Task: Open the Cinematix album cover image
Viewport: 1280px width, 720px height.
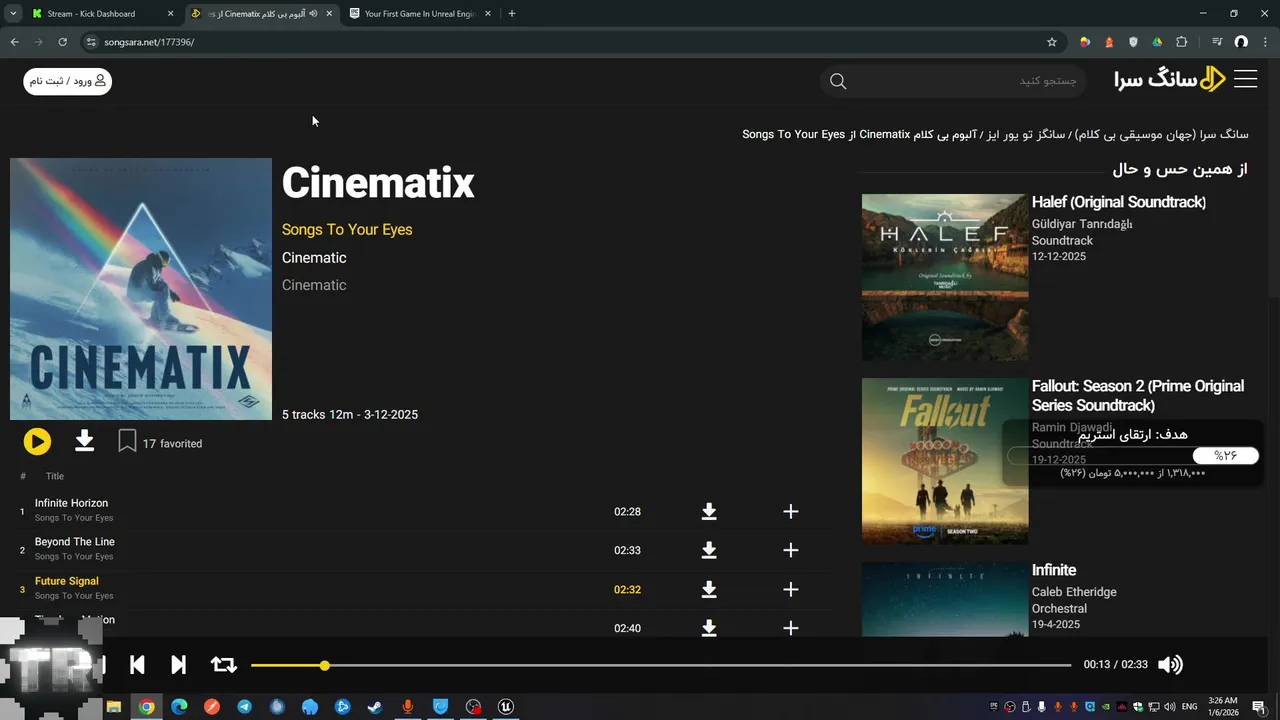Action: (141, 289)
